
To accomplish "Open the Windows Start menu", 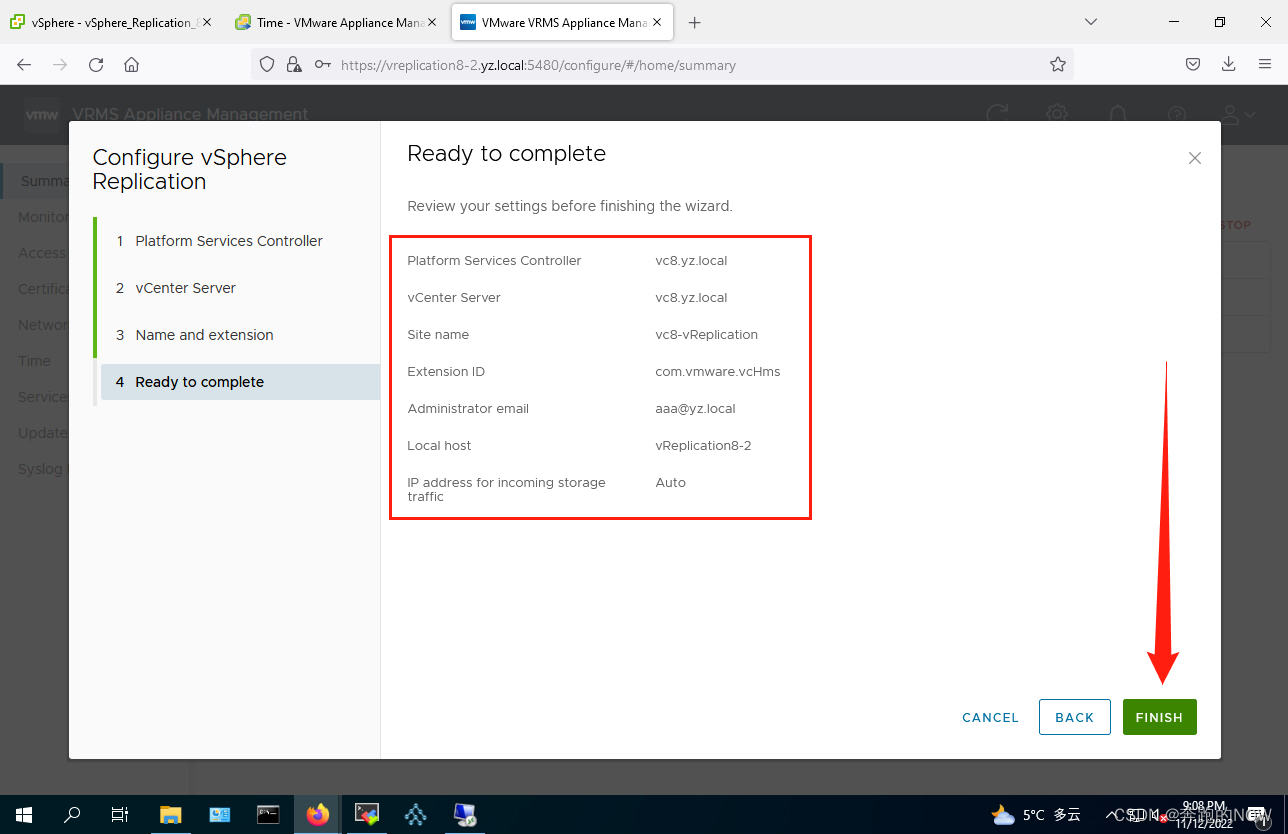I will 24,815.
